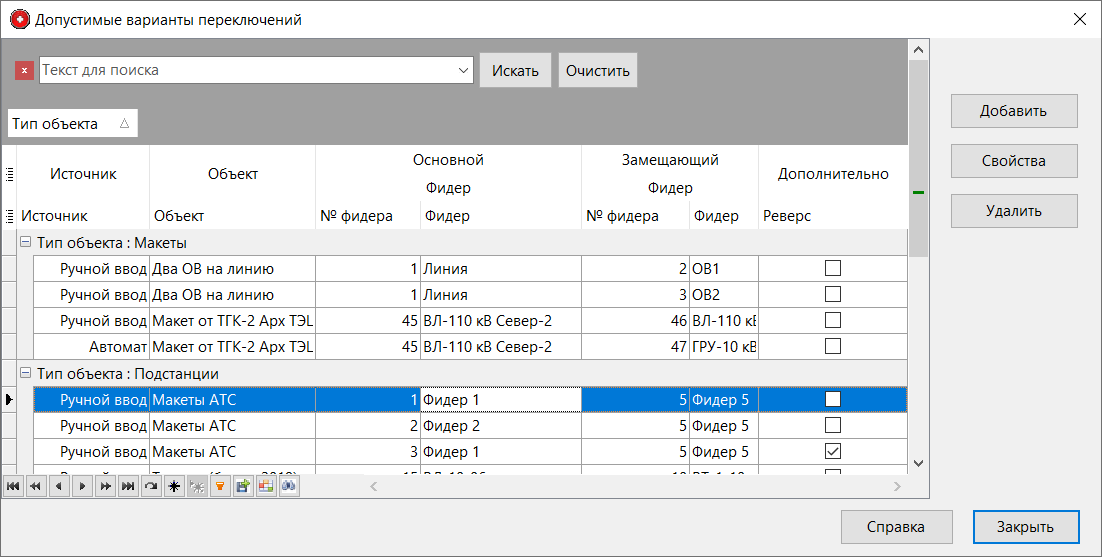The width and height of the screenshot is (1102, 557).
Task: Collapse the Тип объекта : Подстанции group
Action: 25,374
